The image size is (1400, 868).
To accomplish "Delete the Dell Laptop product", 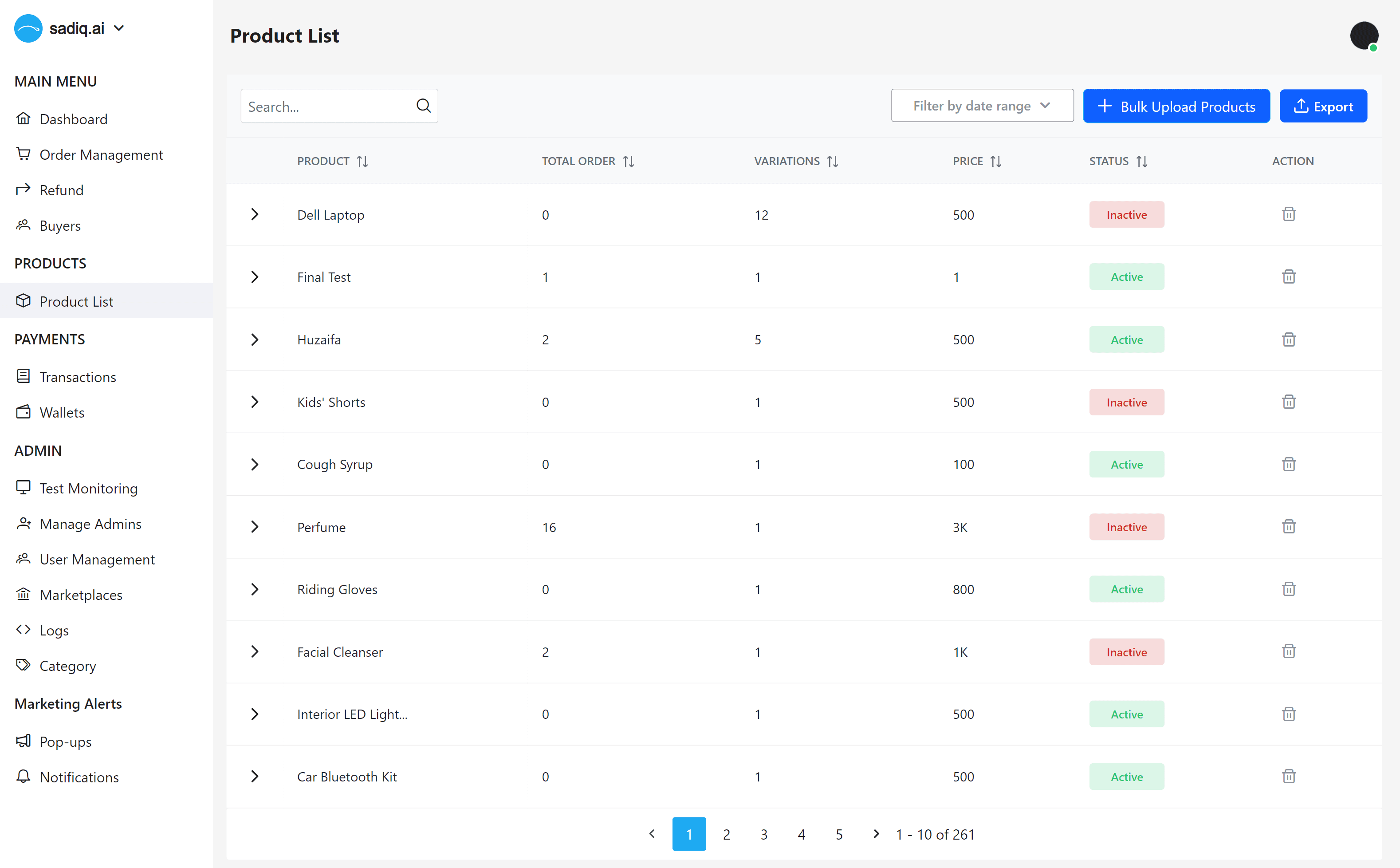I will click(1289, 214).
